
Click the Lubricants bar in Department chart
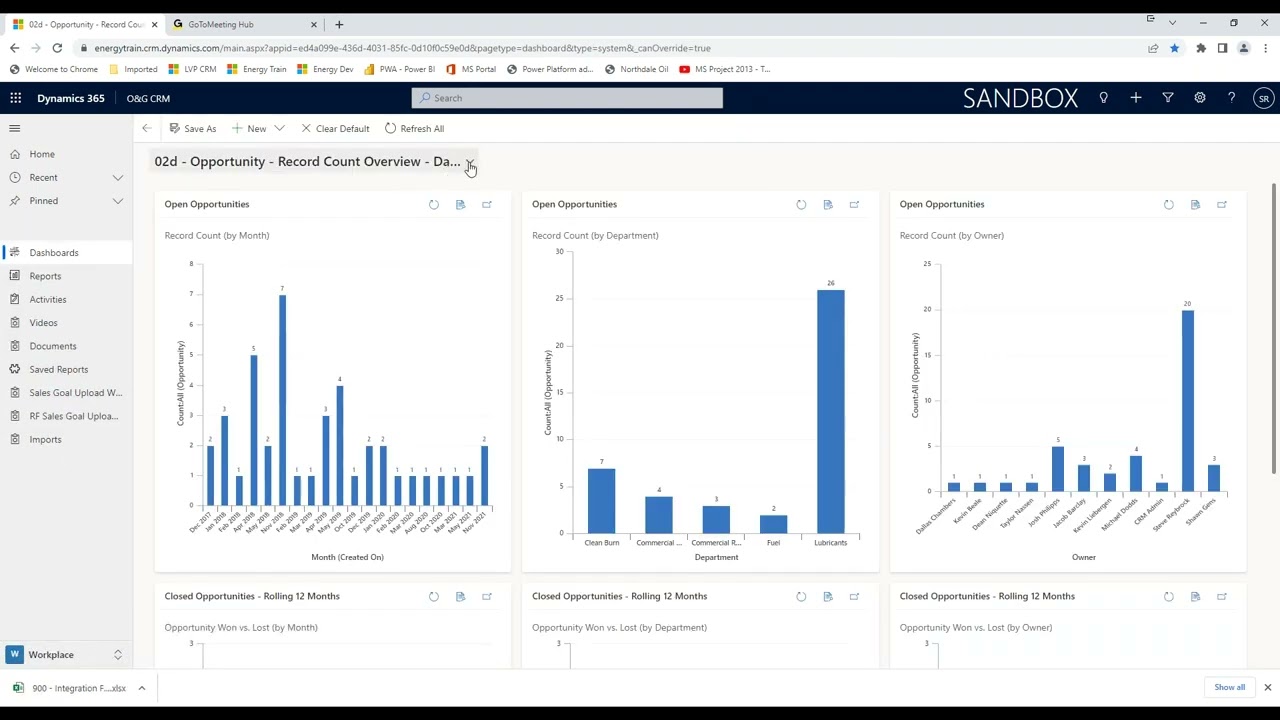point(831,411)
